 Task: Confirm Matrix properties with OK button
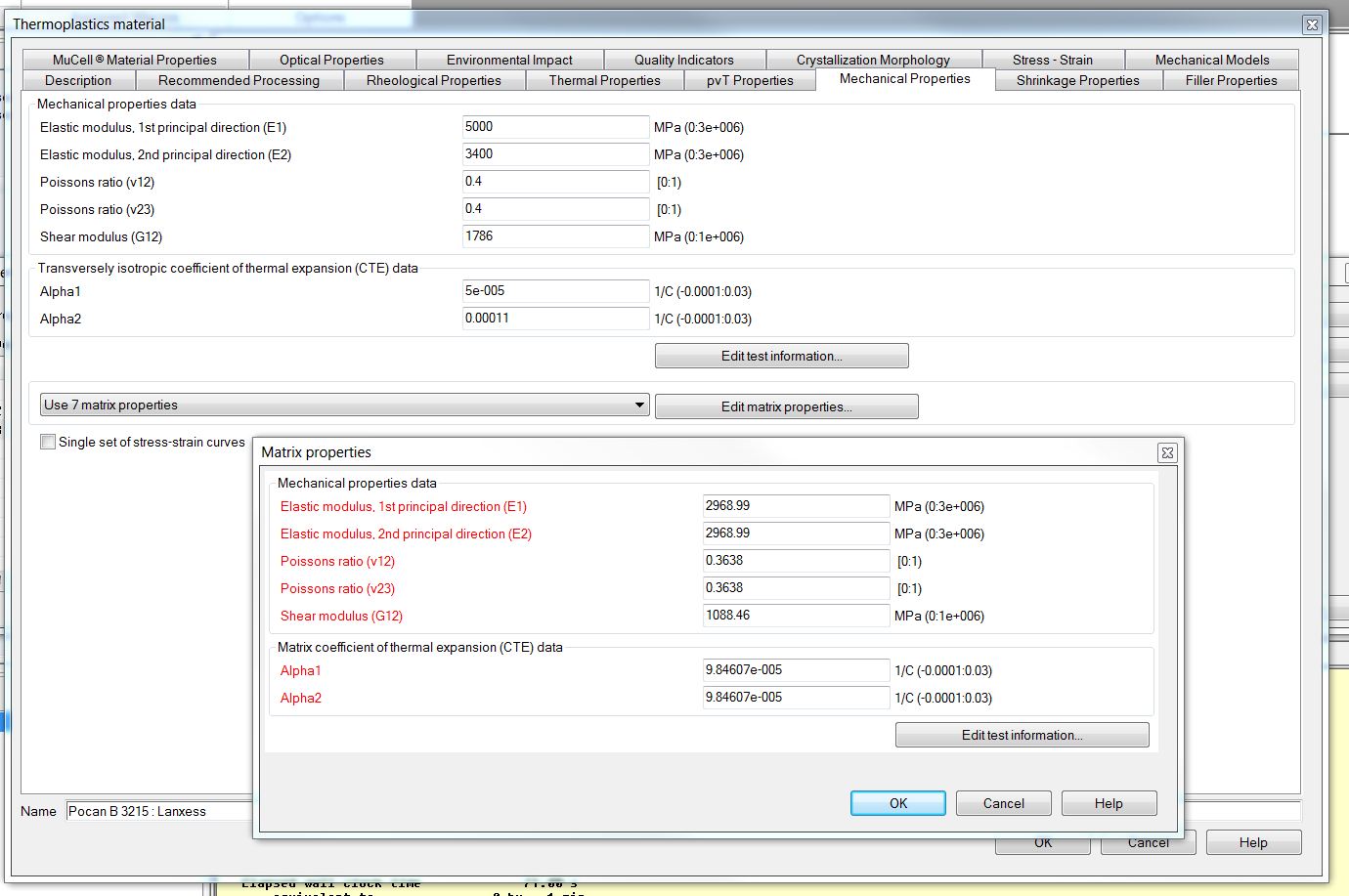click(x=896, y=802)
